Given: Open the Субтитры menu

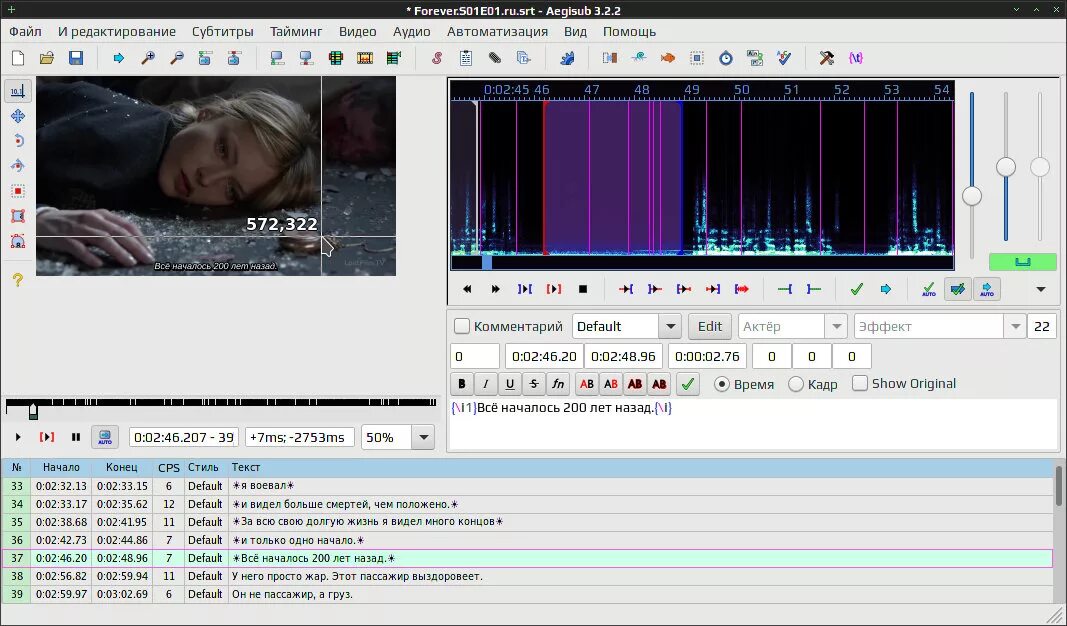Looking at the screenshot, I should [x=222, y=31].
